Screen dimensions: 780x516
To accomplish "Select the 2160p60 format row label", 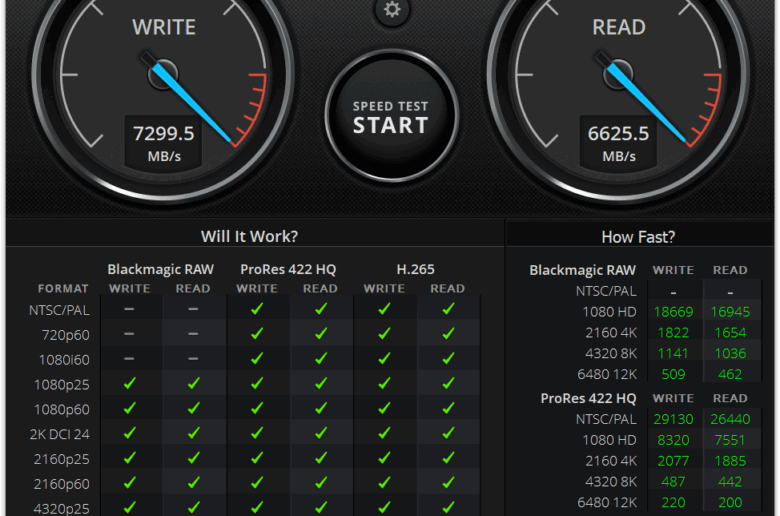I will click(62, 484).
